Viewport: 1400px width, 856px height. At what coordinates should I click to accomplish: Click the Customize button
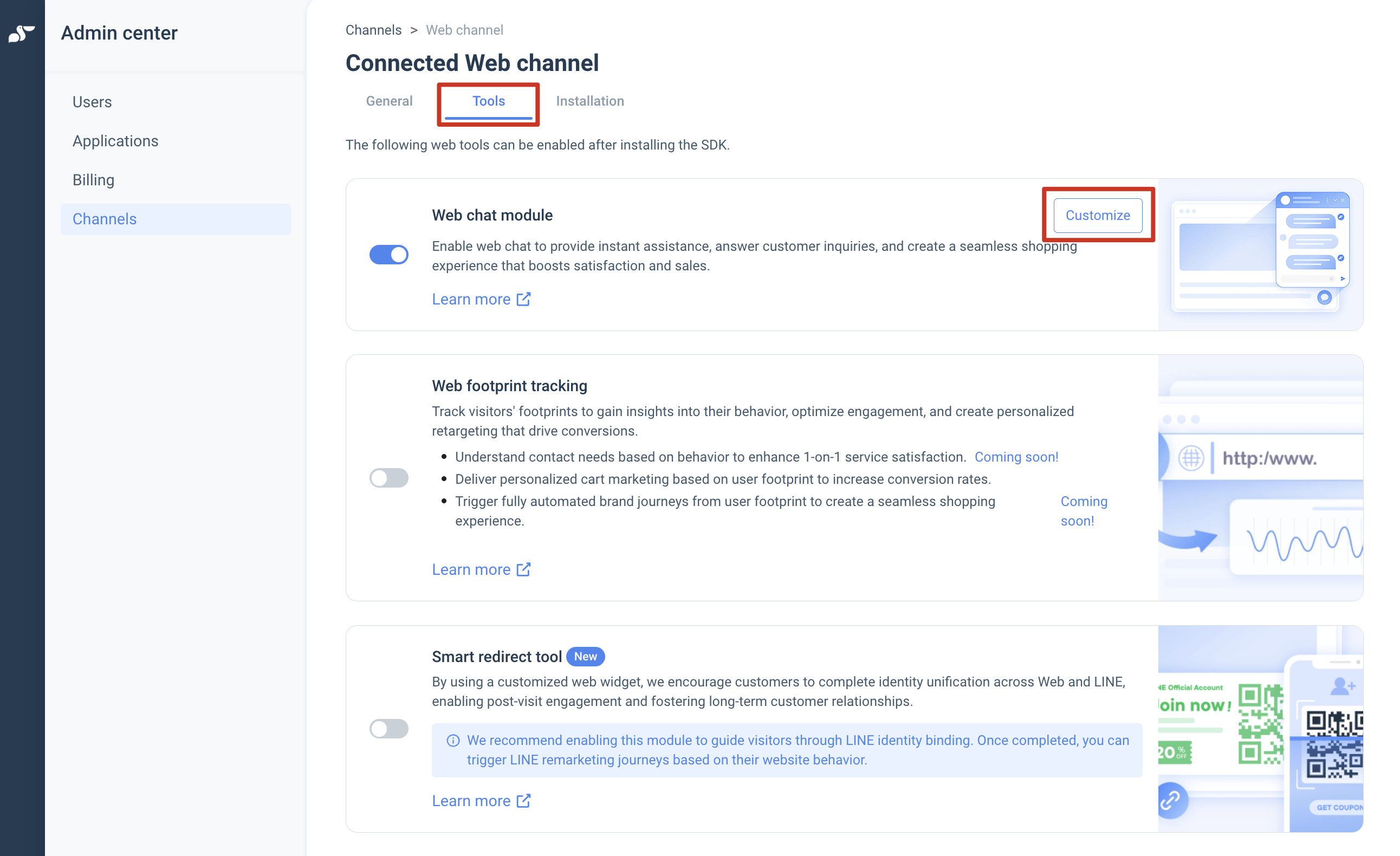click(x=1098, y=215)
